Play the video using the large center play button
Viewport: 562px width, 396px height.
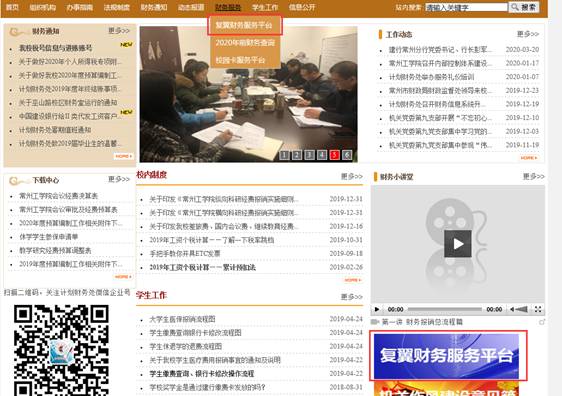(x=458, y=244)
